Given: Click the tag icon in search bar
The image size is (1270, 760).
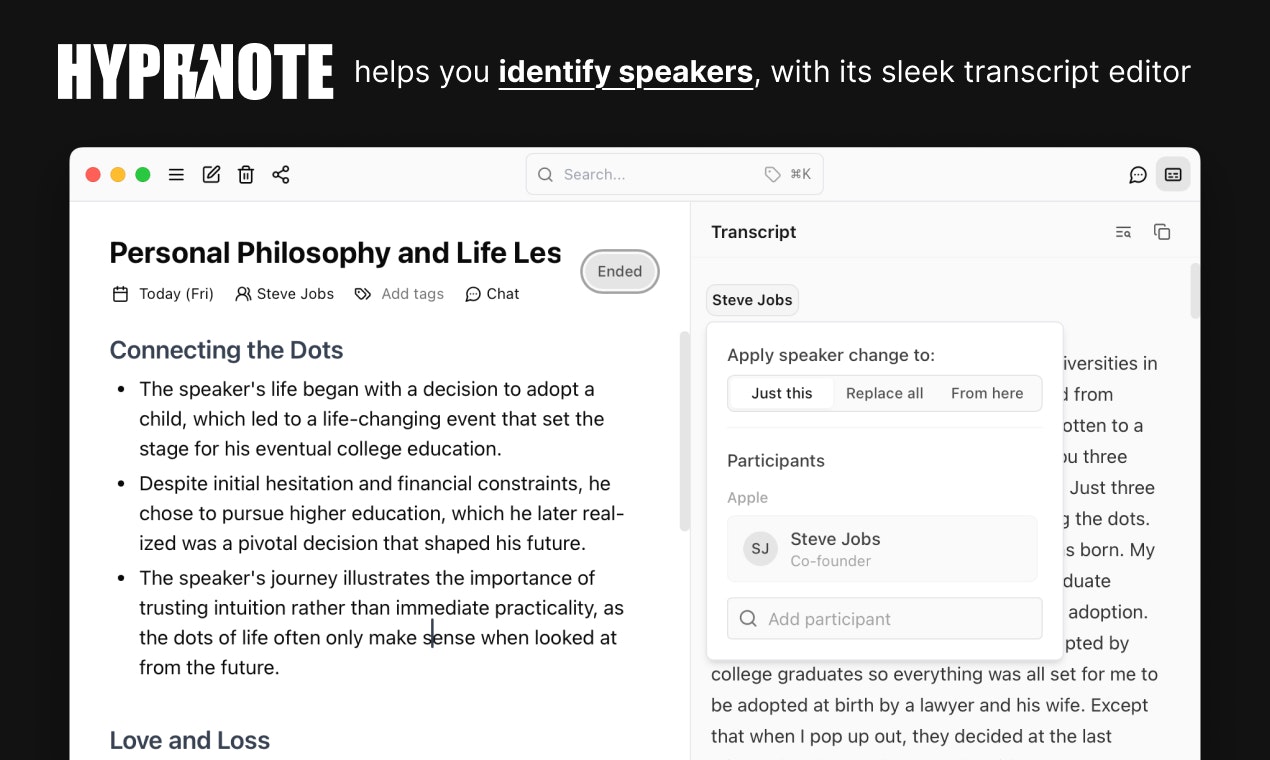Looking at the screenshot, I should pos(772,174).
